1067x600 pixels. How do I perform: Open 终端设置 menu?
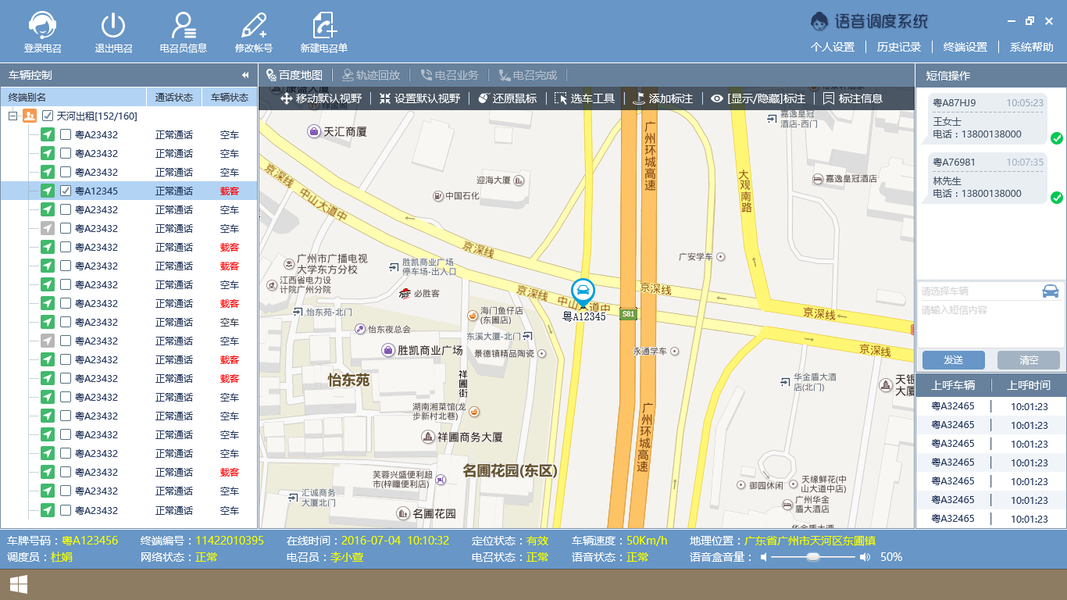click(x=965, y=47)
